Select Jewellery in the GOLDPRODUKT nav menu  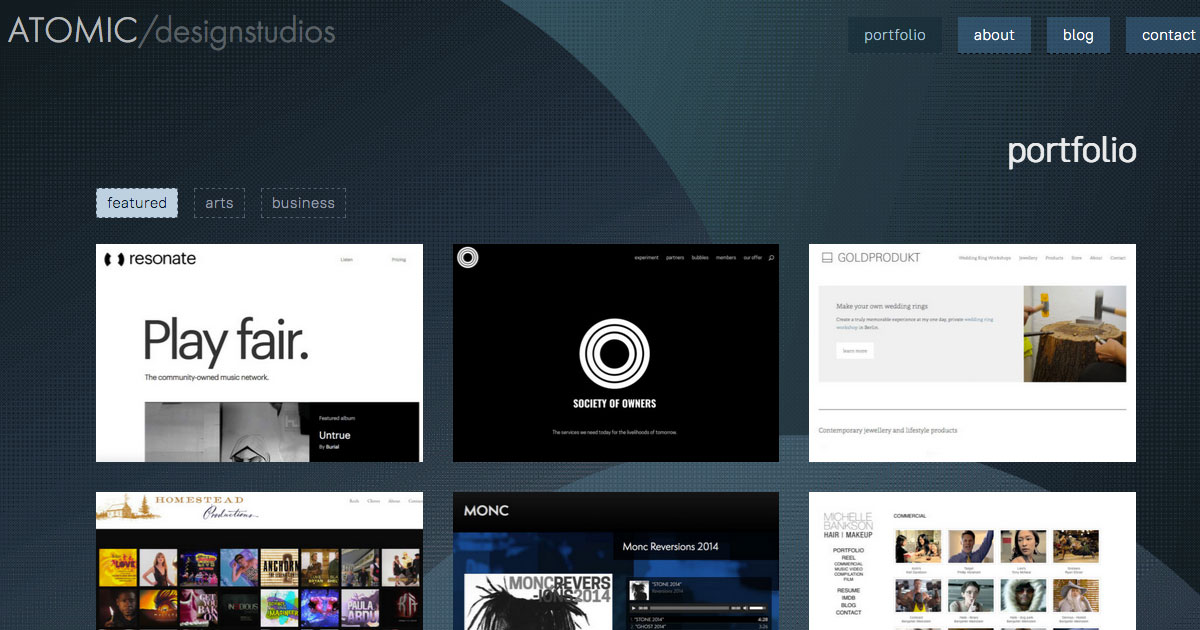[1028, 258]
